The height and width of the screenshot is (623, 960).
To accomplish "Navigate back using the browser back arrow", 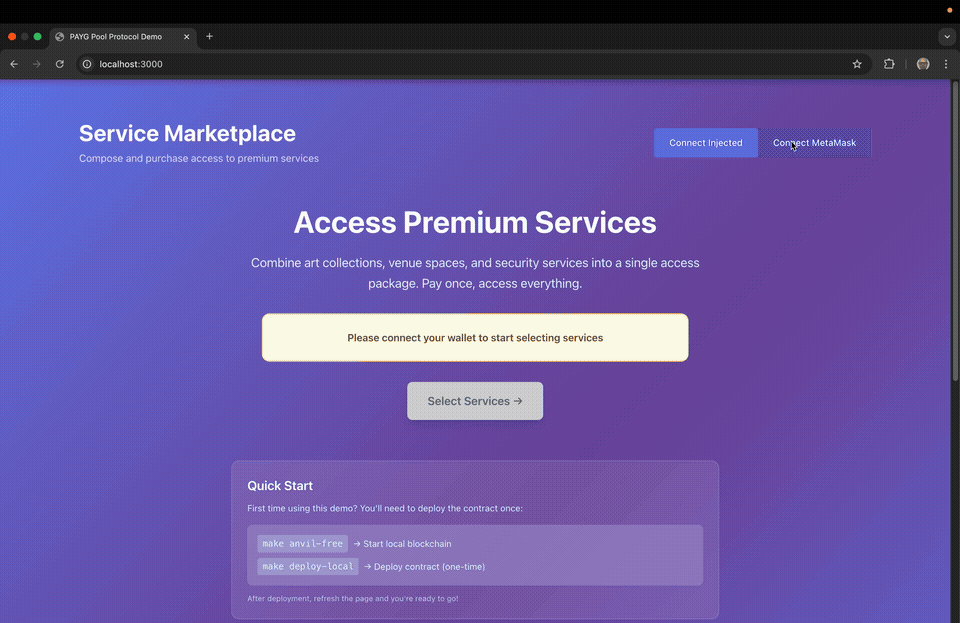I will pos(13,63).
